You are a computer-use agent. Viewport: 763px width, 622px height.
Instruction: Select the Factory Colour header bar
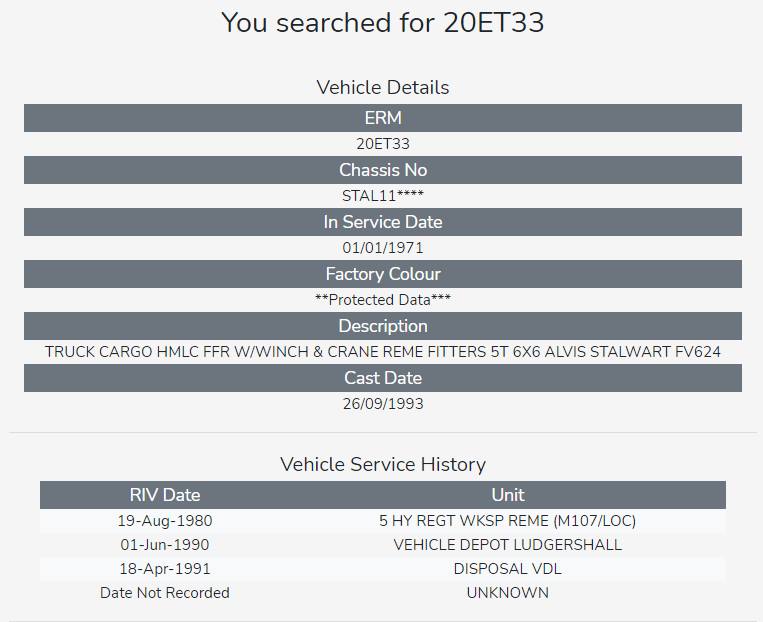[x=382, y=274]
